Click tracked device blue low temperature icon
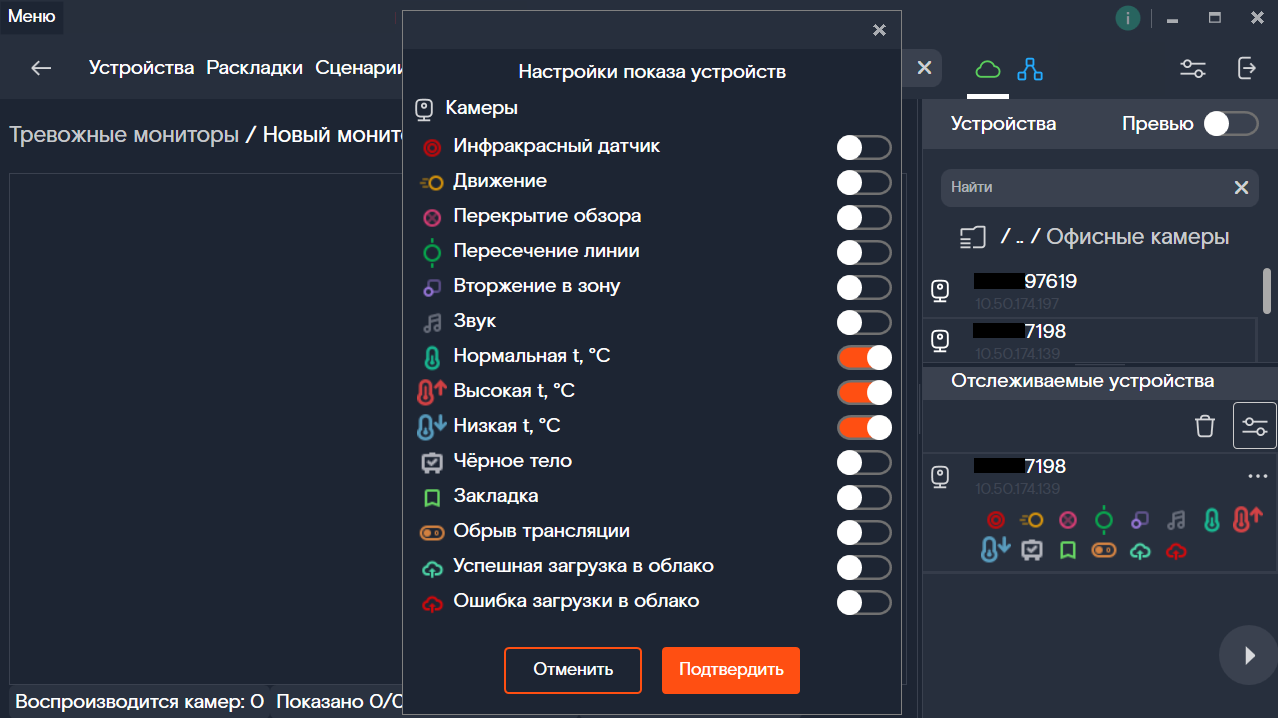1278x718 pixels. [x=995, y=549]
